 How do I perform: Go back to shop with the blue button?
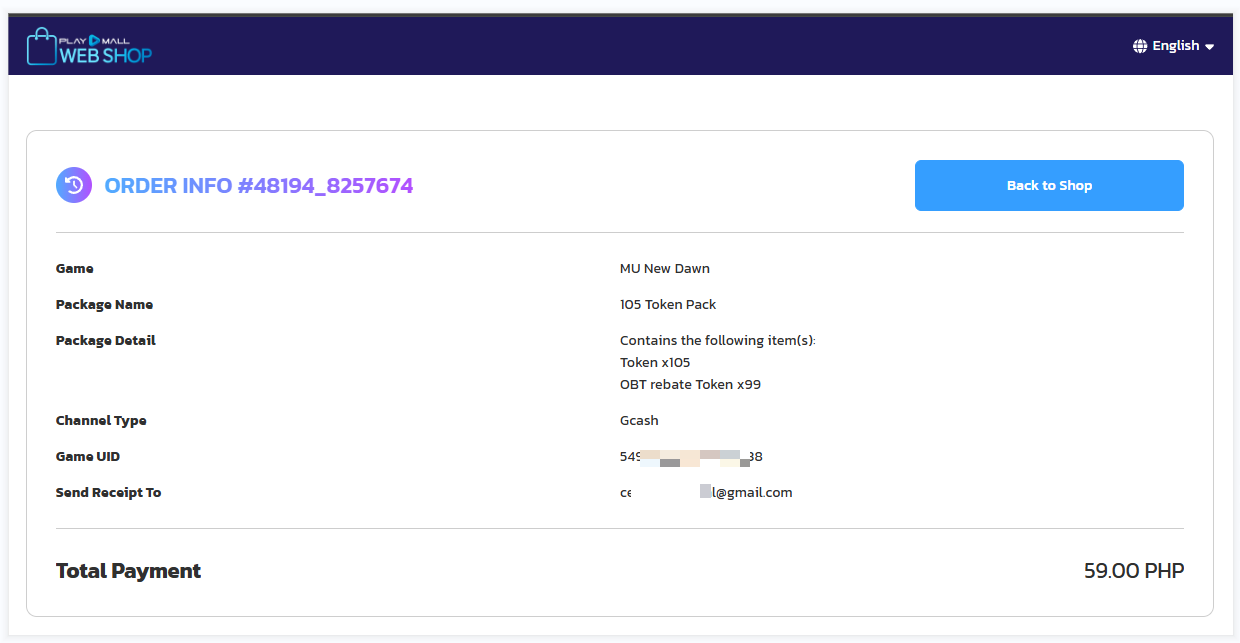coord(1049,185)
